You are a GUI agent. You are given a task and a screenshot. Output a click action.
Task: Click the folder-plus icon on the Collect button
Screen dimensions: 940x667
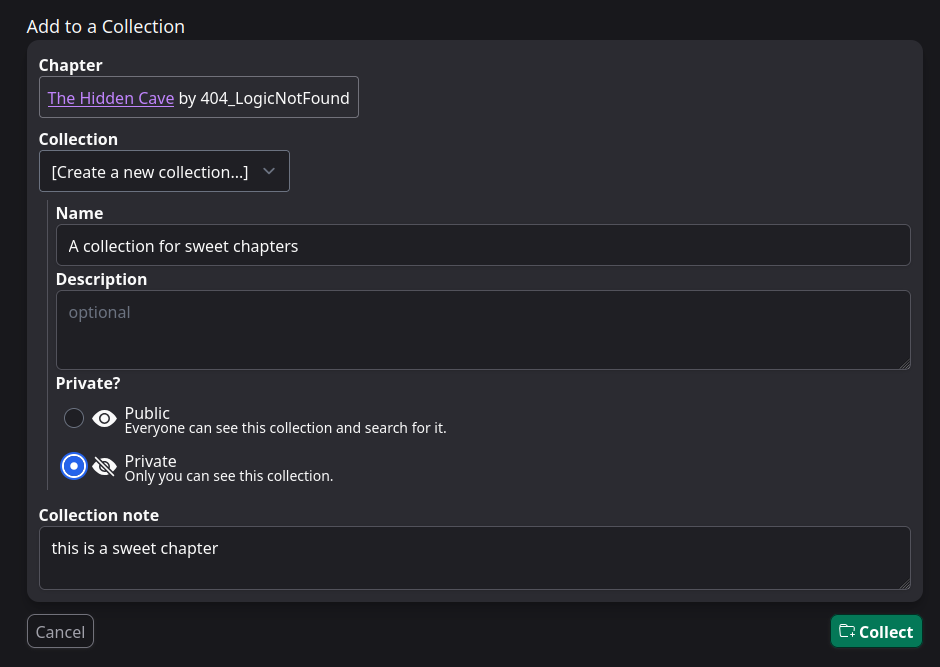(847, 631)
